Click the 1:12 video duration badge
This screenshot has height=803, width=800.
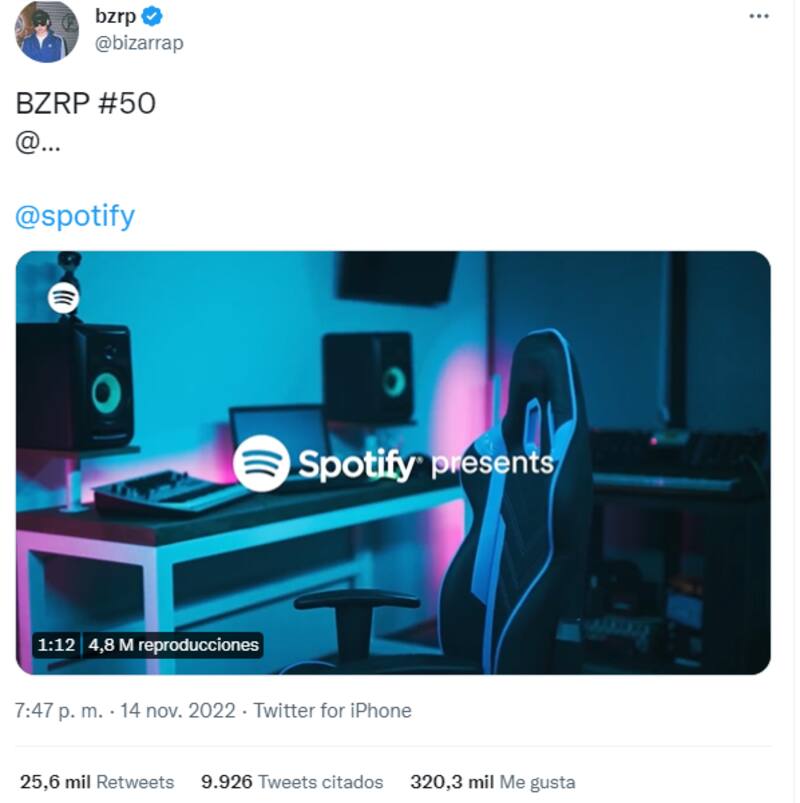click(x=56, y=645)
